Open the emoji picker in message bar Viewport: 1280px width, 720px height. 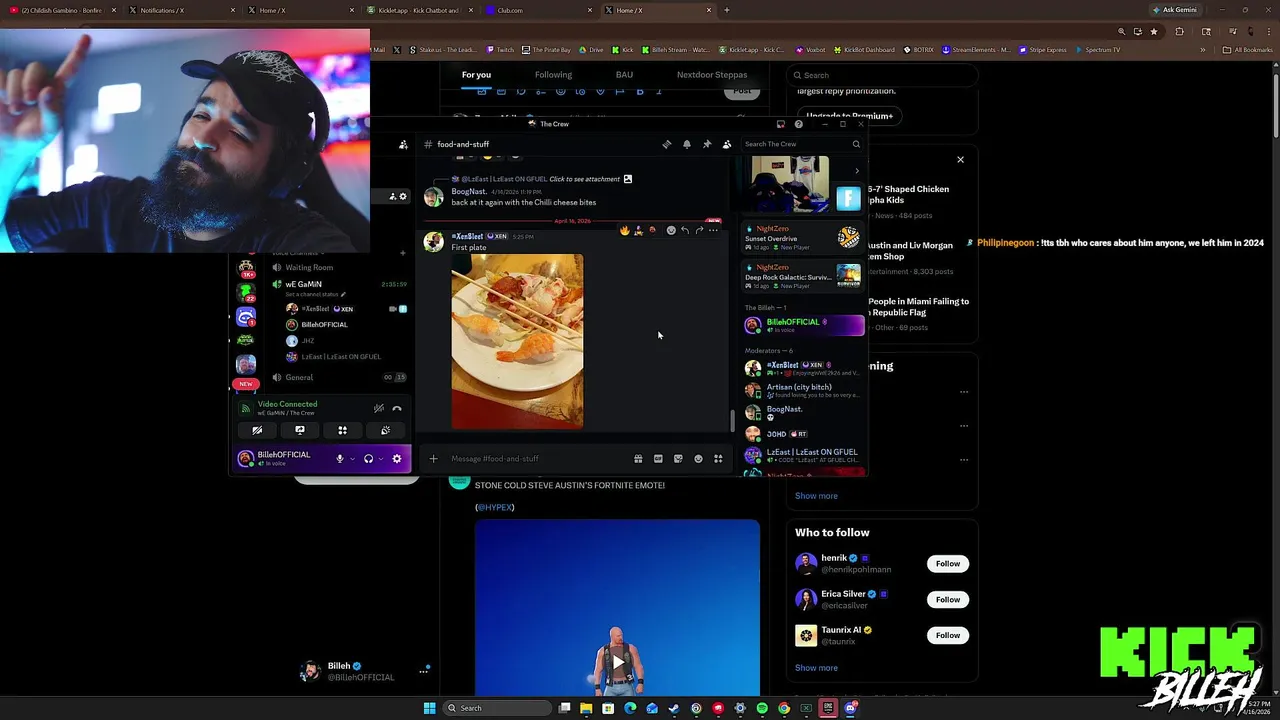pos(698,459)
